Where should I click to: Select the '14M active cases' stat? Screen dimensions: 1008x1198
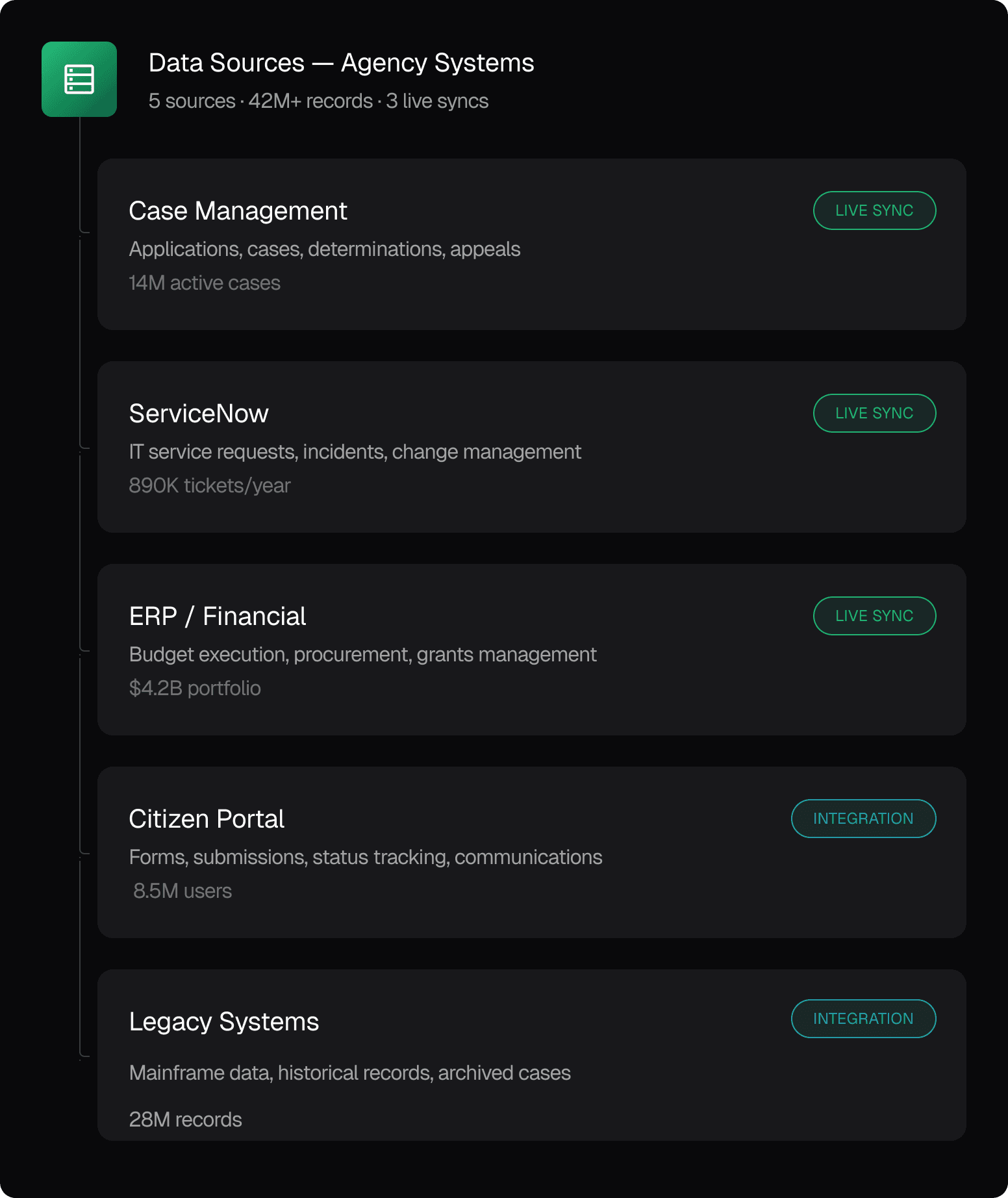pos(205,283)
